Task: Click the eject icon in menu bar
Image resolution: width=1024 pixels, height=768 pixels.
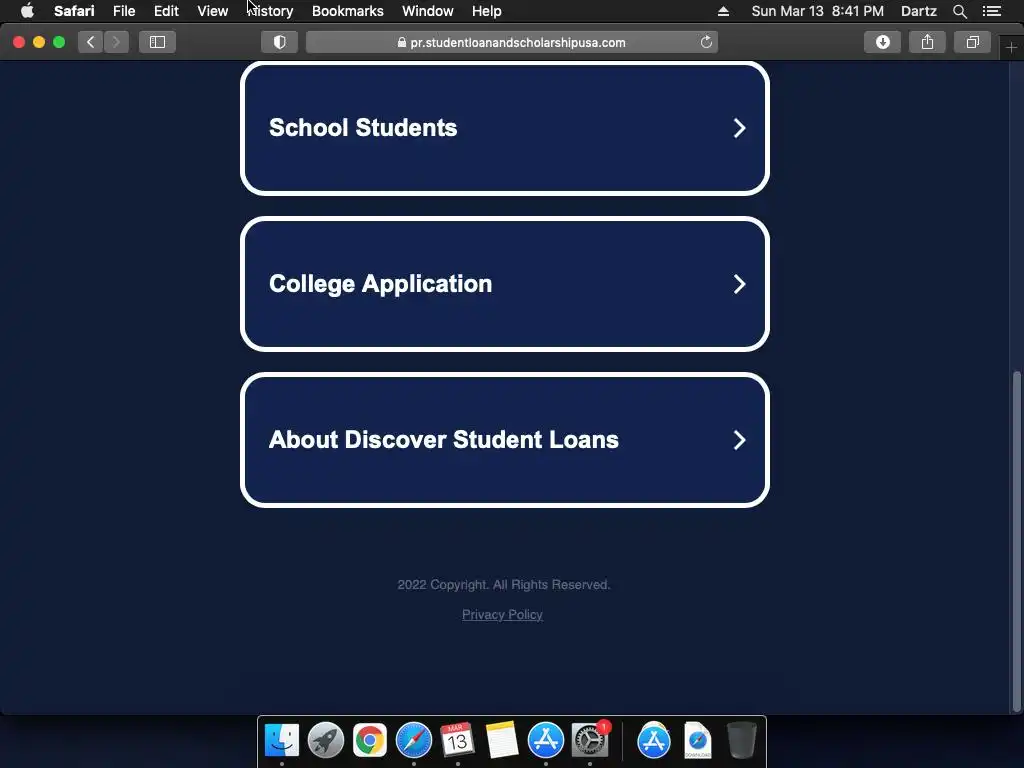Action: (723, 11)
